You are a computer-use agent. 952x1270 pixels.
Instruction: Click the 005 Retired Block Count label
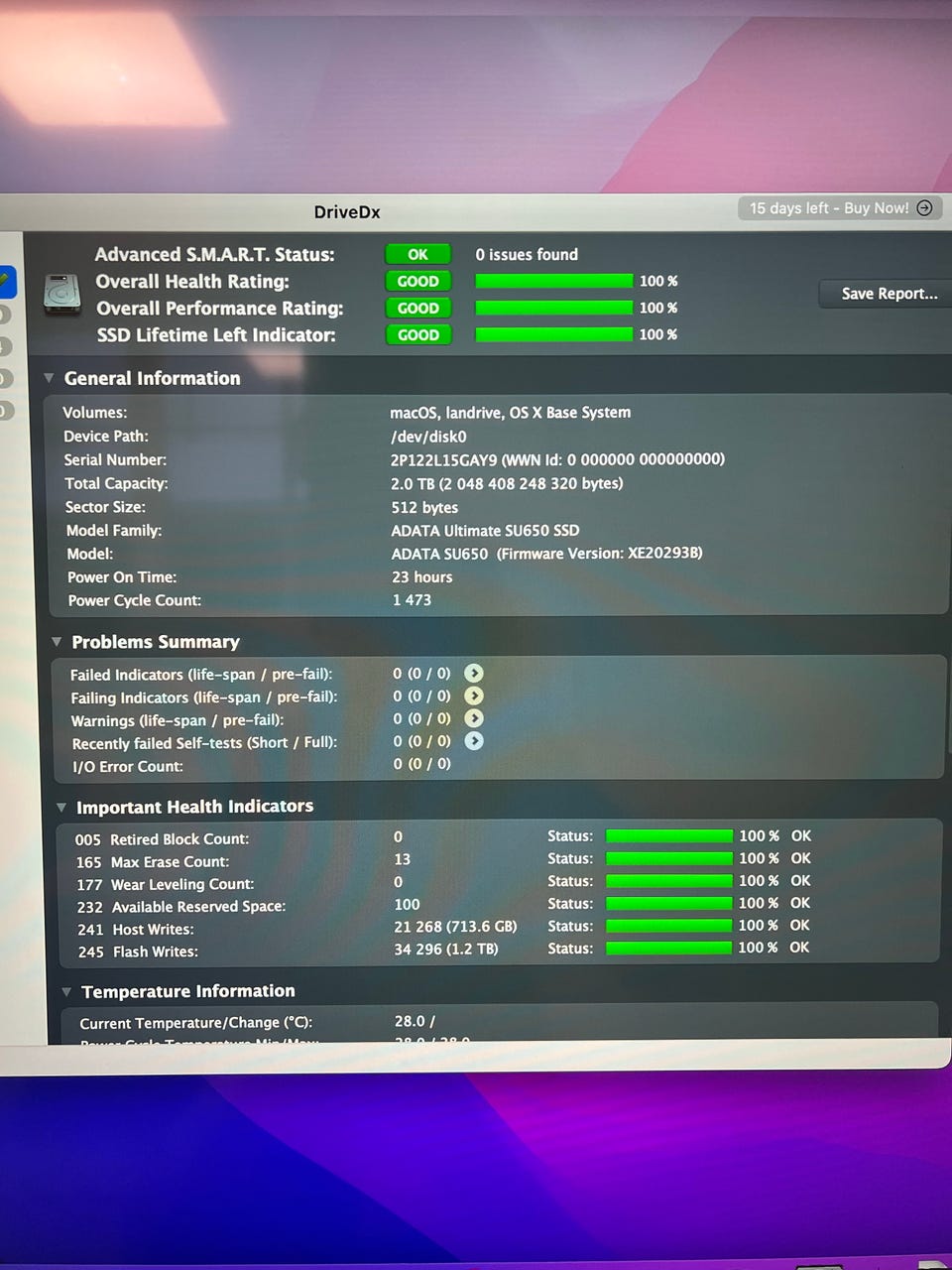click(x=162, y=839)
